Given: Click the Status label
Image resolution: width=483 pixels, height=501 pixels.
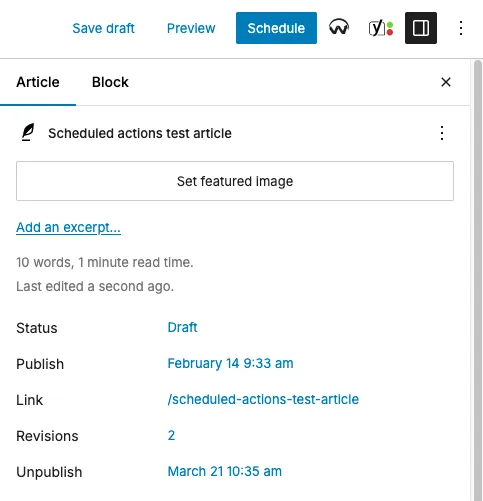Looking at the screenshot, I should (37, 328).
